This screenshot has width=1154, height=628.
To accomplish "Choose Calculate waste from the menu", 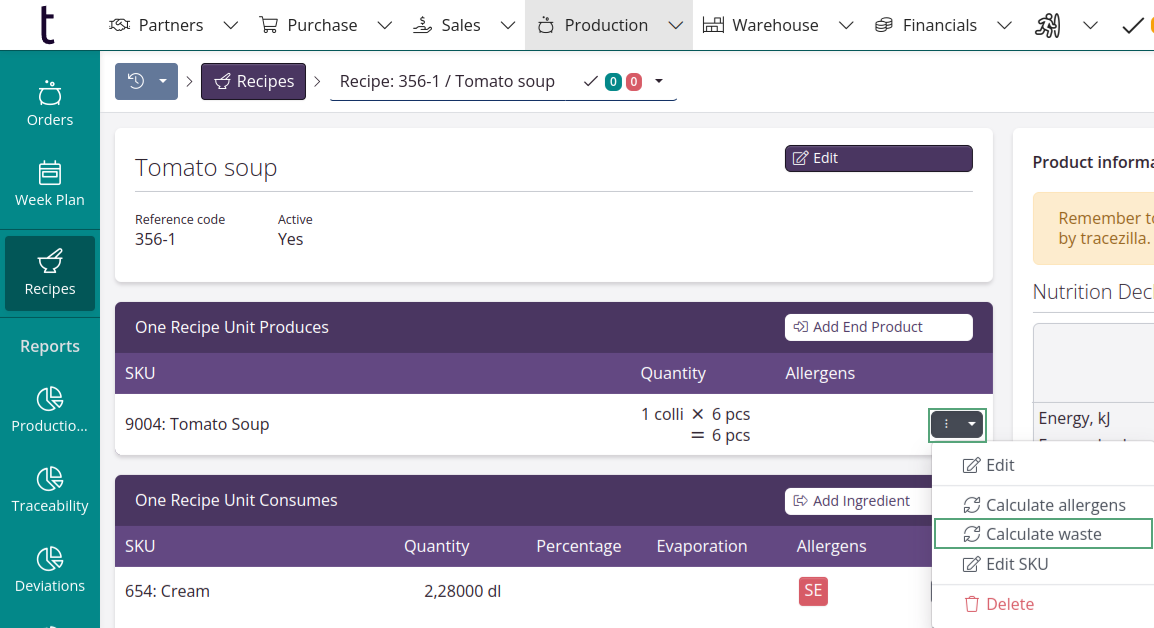I will tap(1043, 534).
